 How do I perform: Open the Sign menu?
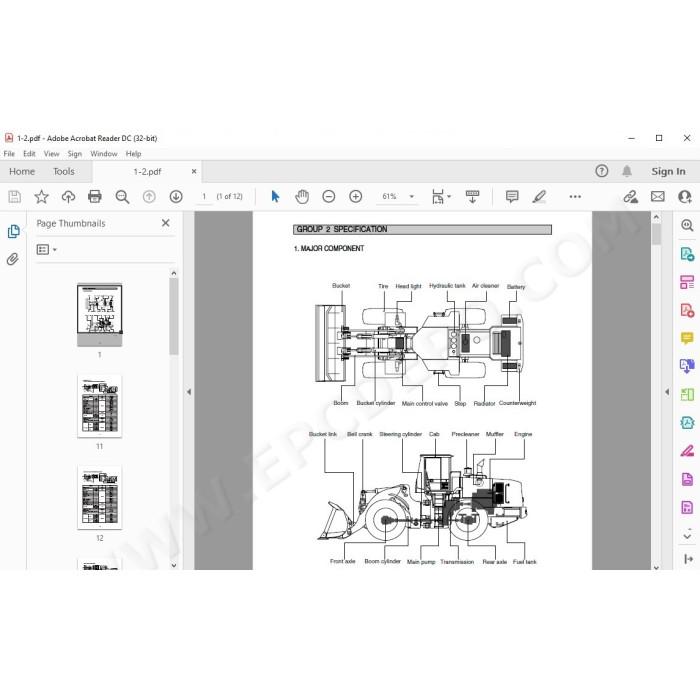tap(75, 154)
